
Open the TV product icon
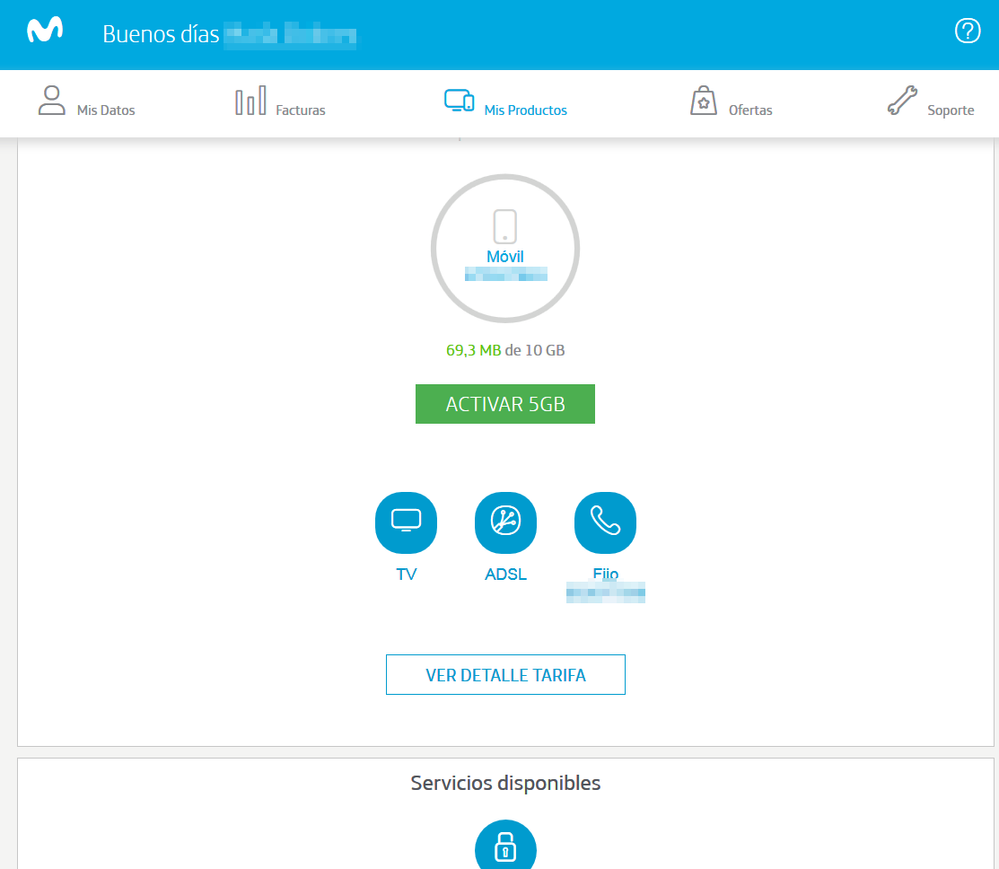406,522
